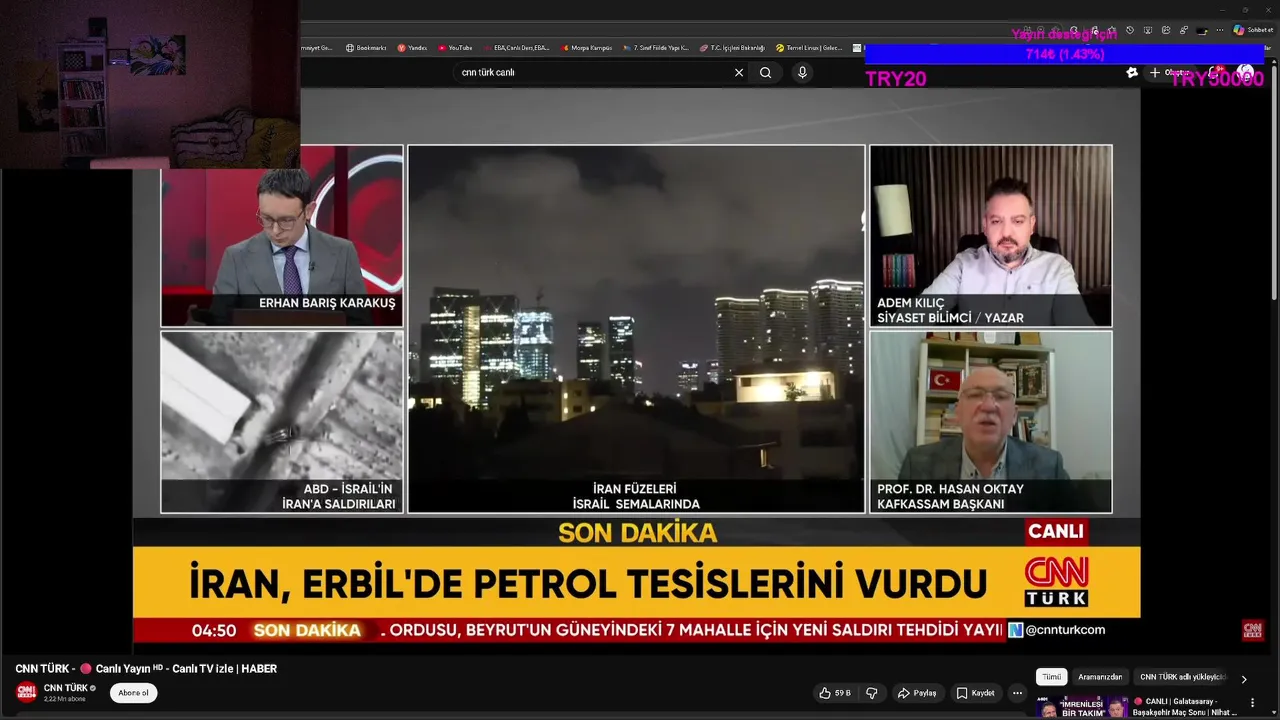The height and width of the screenshot is (720, 1280).
Task: Select the CNN TÜRK adlı yükleyici chip
Action: tap(1182, 677)
